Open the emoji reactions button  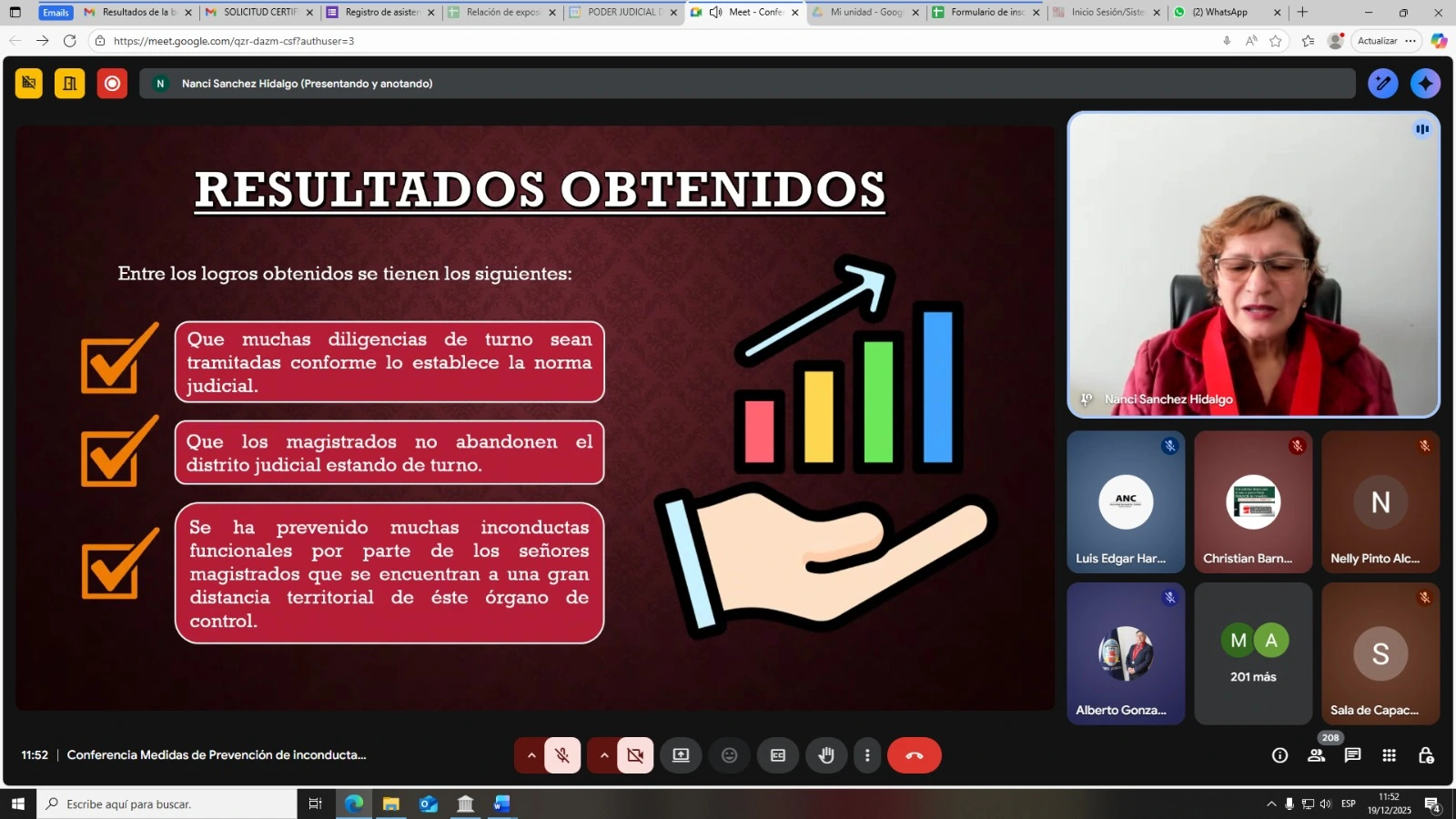729,755
